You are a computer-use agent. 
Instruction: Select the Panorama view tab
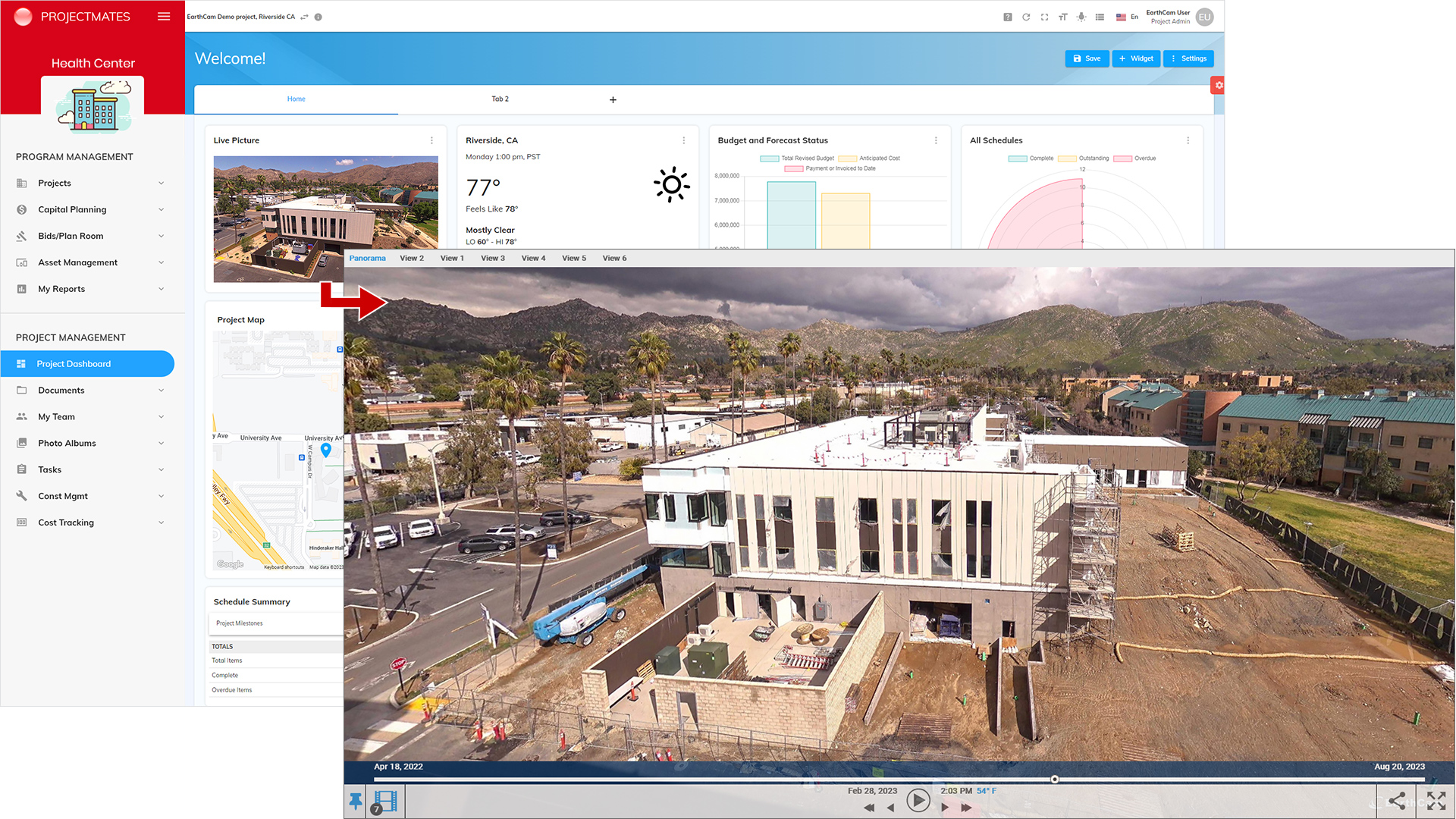[367, 258]
